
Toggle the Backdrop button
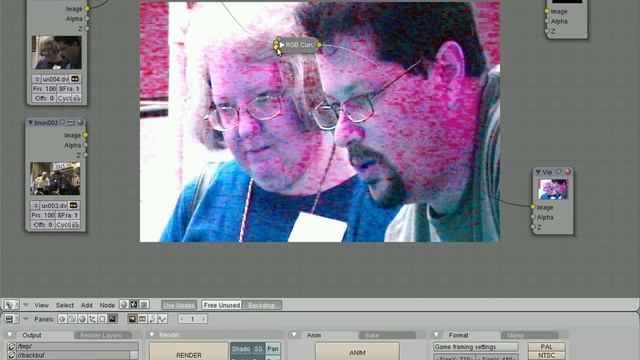click(262, 305)
